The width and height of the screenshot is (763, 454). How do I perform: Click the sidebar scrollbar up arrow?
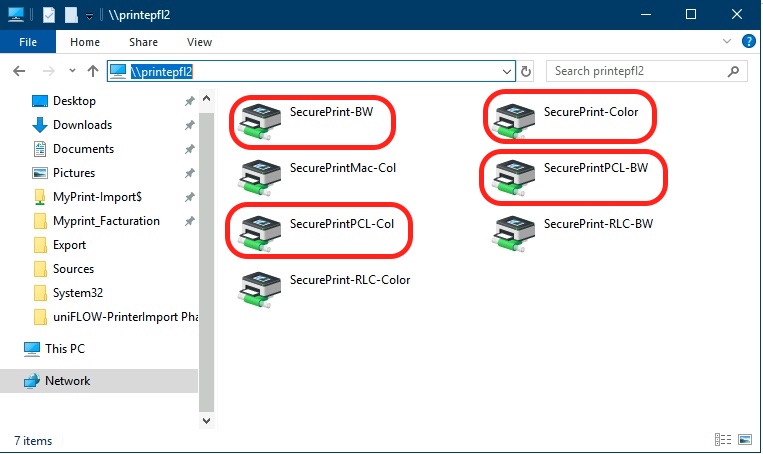[x=206, y=99]
